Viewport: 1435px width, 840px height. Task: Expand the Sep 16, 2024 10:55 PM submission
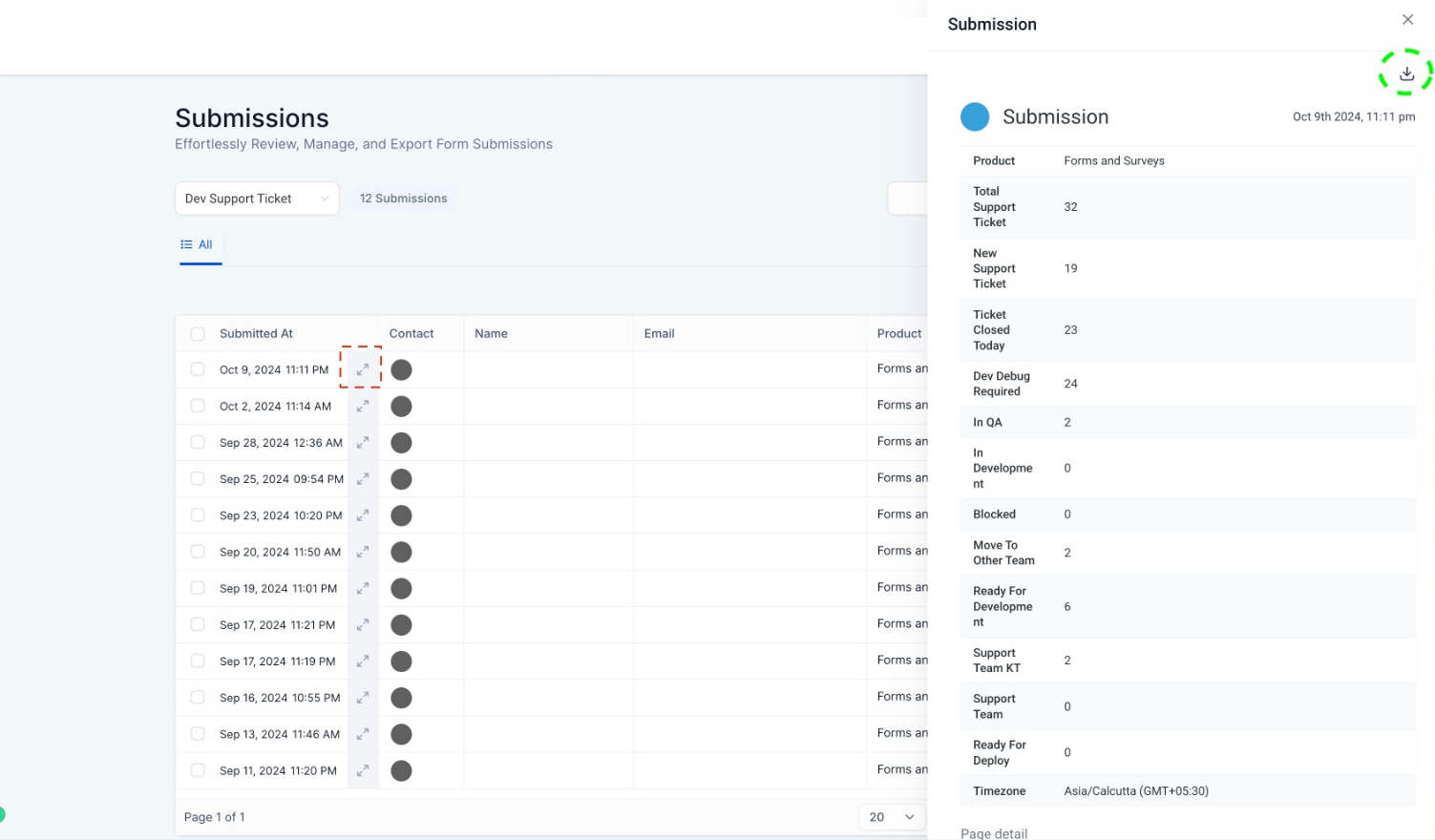click(363, 698)
